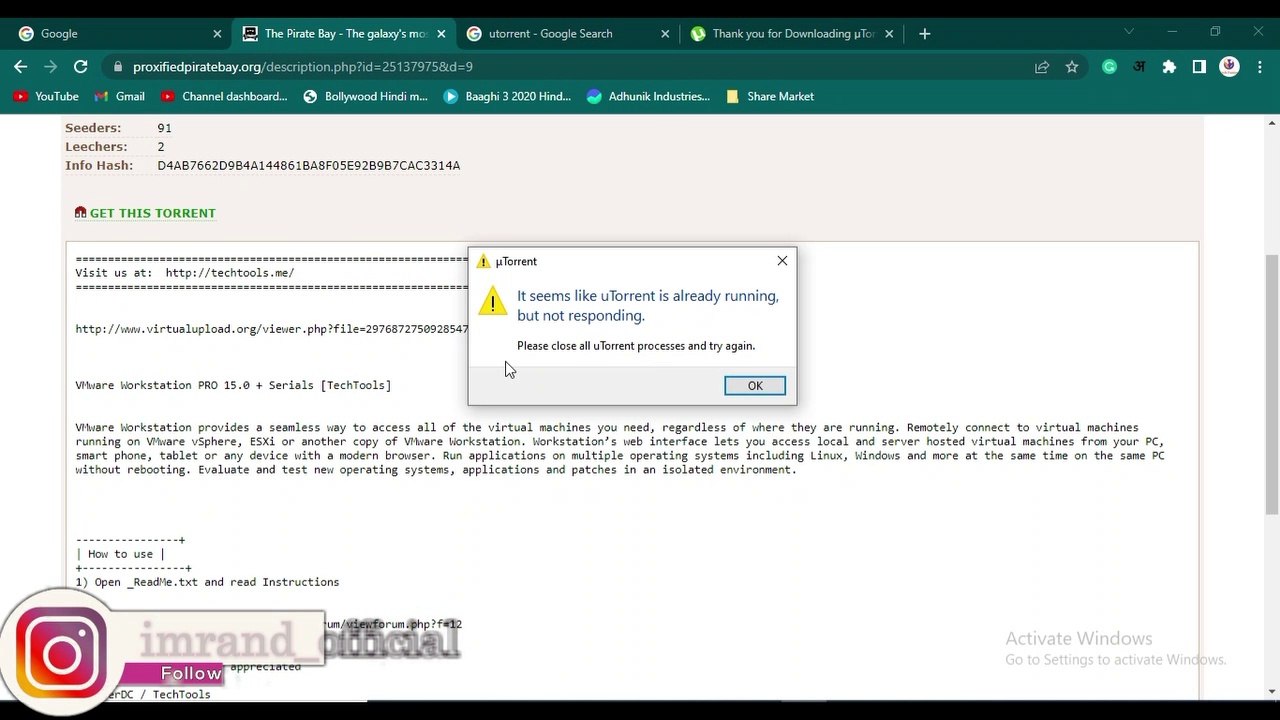Click the share page icon
Viewport: 1280px width, 720px height.
[1042, 67]
